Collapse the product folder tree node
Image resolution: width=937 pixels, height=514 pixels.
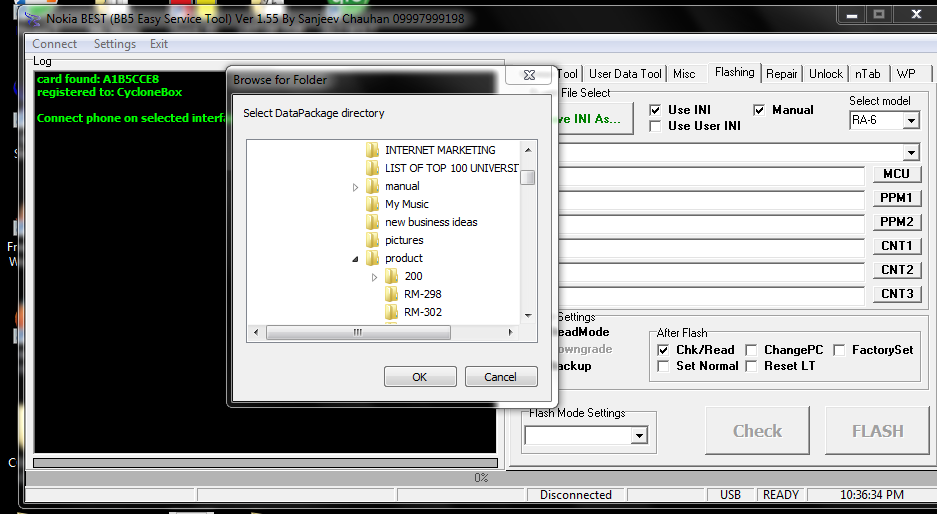[355, 259]
